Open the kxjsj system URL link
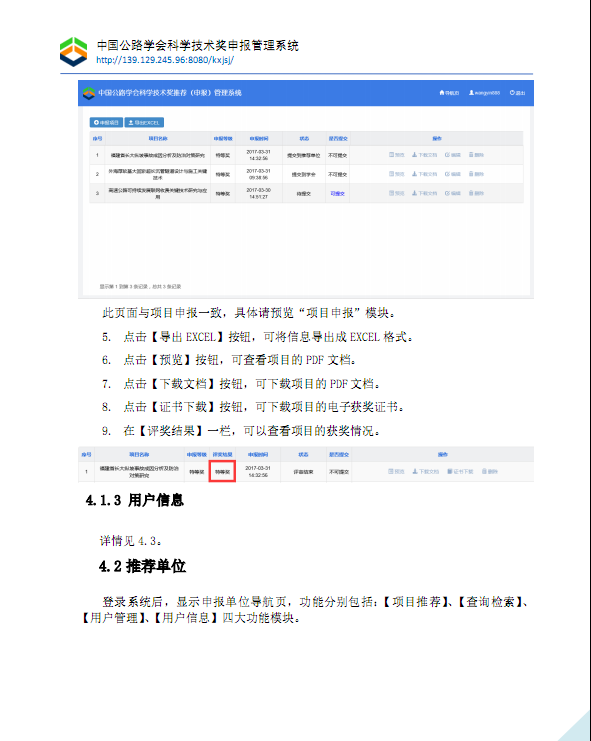591x741 pixels. [164, 60]
